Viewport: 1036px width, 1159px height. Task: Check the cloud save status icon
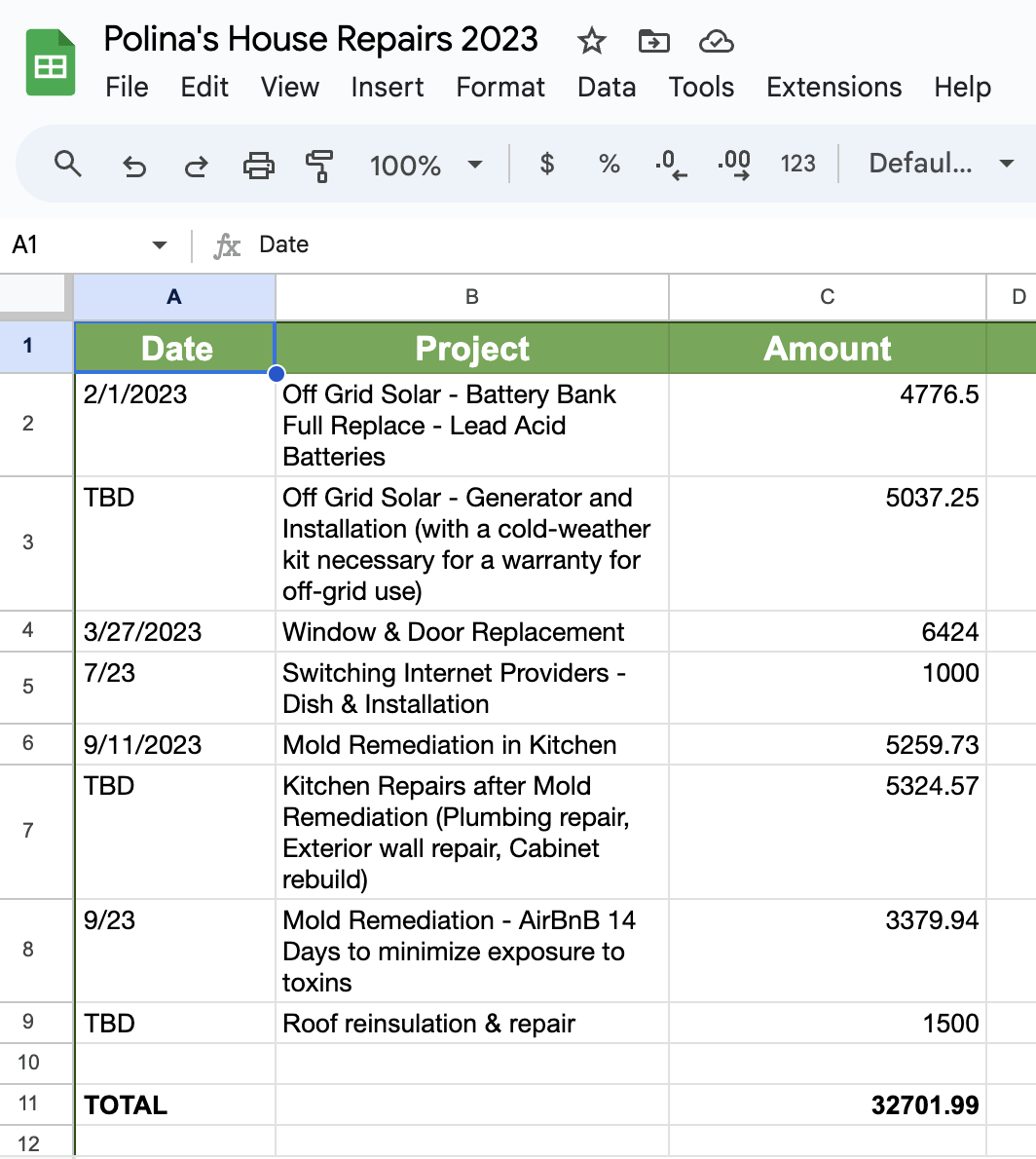(x=716, y=41)
